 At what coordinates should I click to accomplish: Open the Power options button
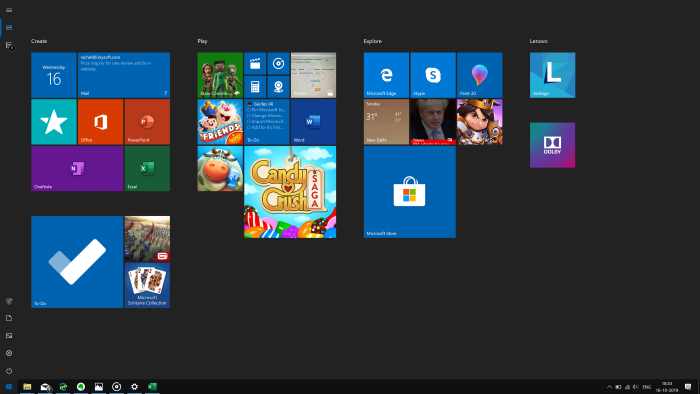(9, 371)
